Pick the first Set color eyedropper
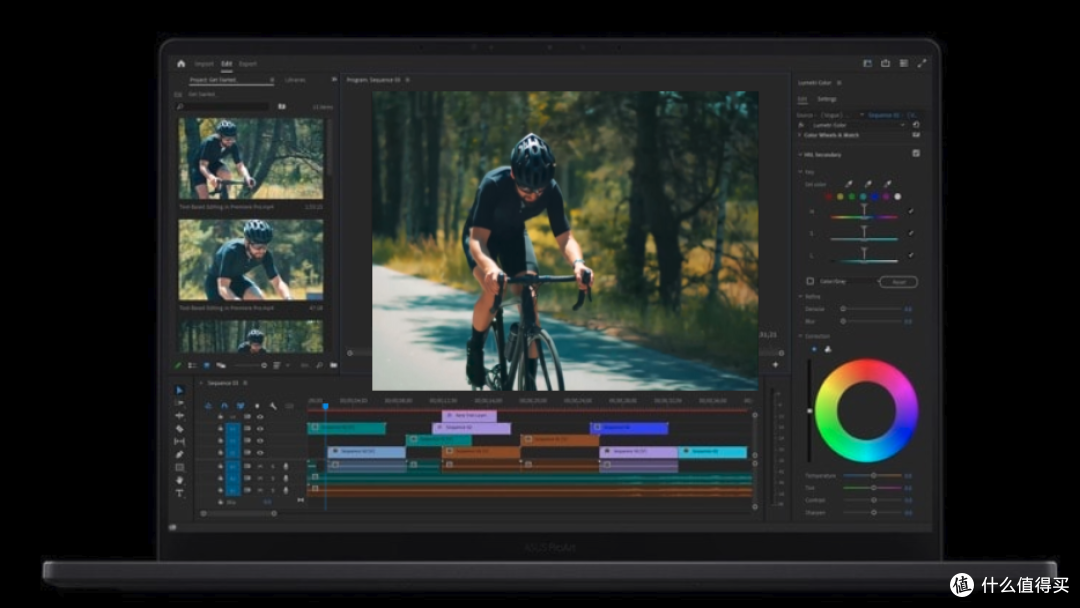The width and height of the screenshot is (1080, 608). tap(849, 184)
